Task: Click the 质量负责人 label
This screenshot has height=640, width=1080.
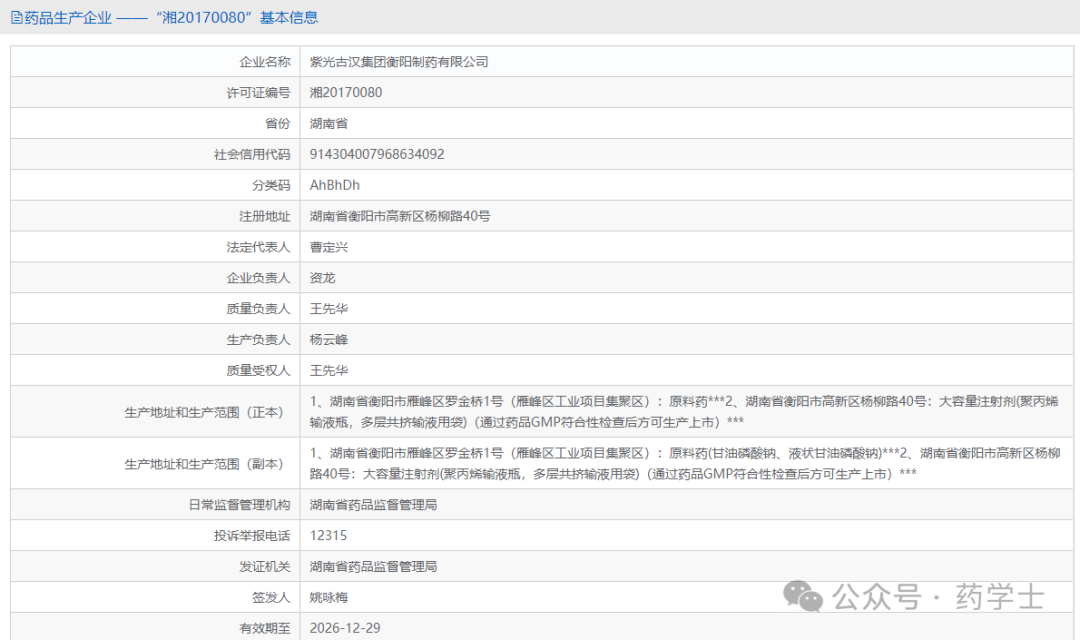Action: (258, 309)
